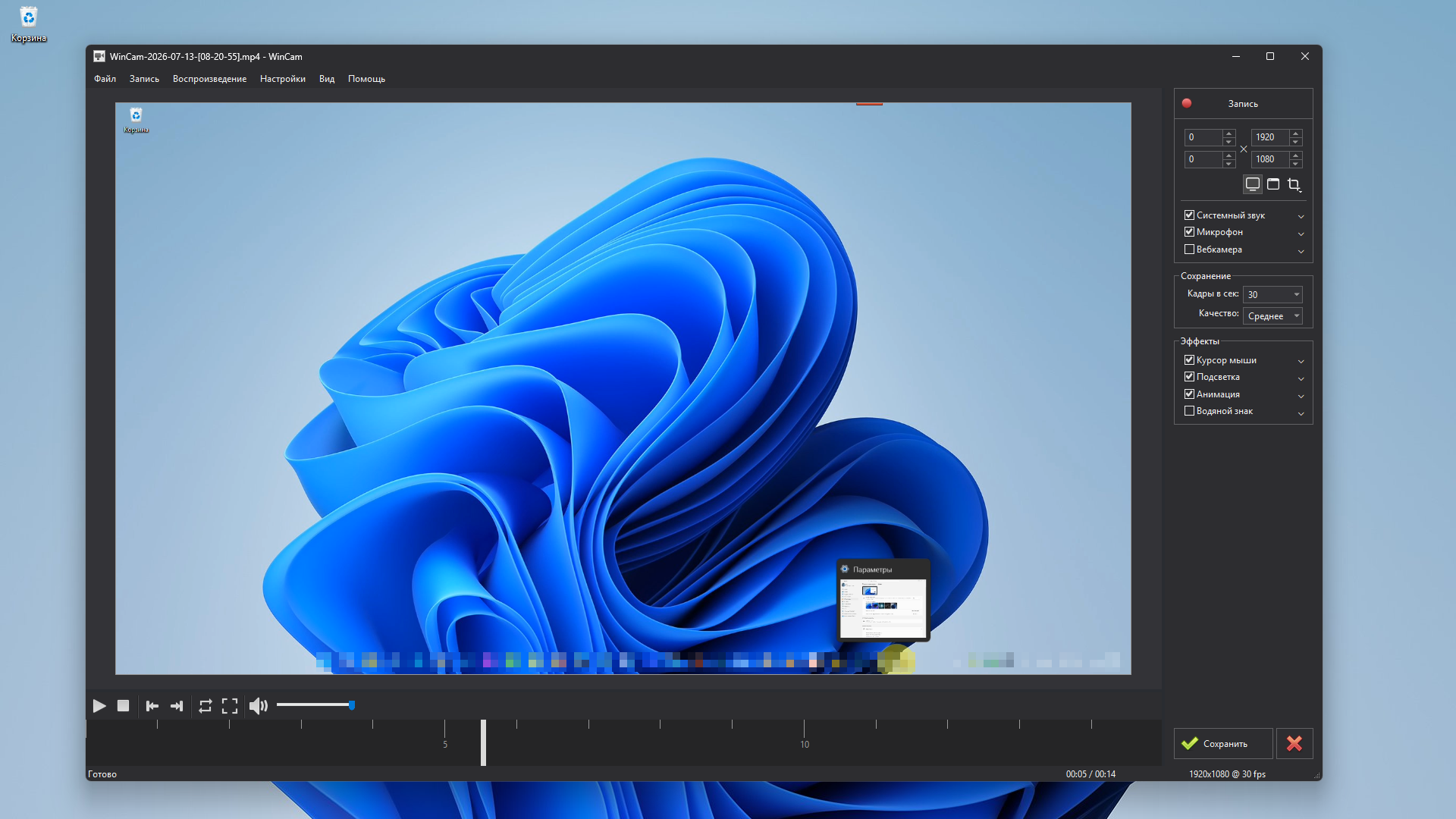Open the Вид menu
The image size is (1456, 819).
tap(327, 79)
